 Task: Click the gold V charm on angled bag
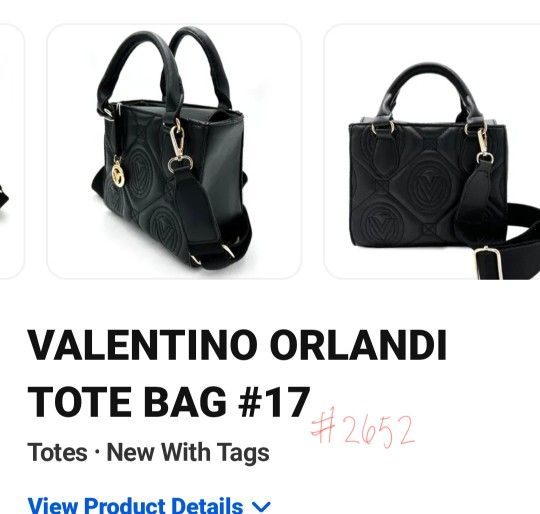point(118,175)
